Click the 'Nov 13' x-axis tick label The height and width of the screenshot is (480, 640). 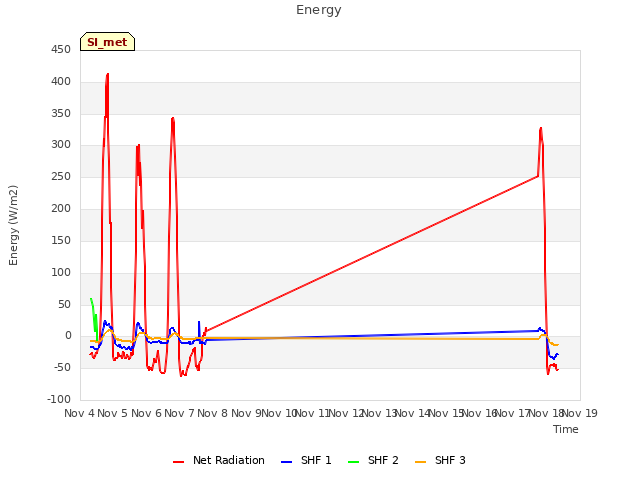[380, 413]
